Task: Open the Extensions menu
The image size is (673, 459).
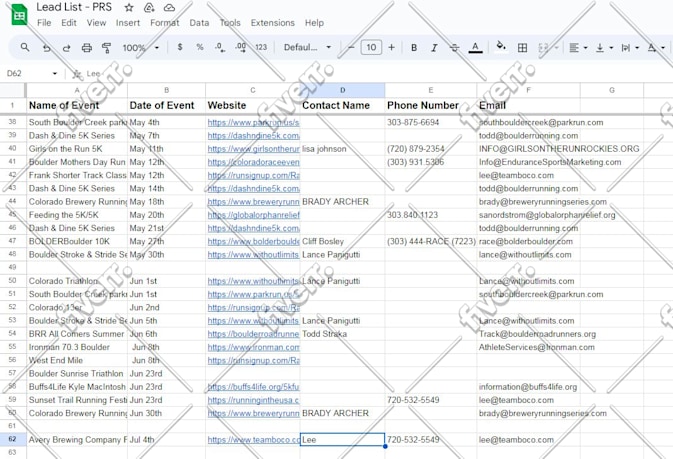Action: tap(273, 23)
